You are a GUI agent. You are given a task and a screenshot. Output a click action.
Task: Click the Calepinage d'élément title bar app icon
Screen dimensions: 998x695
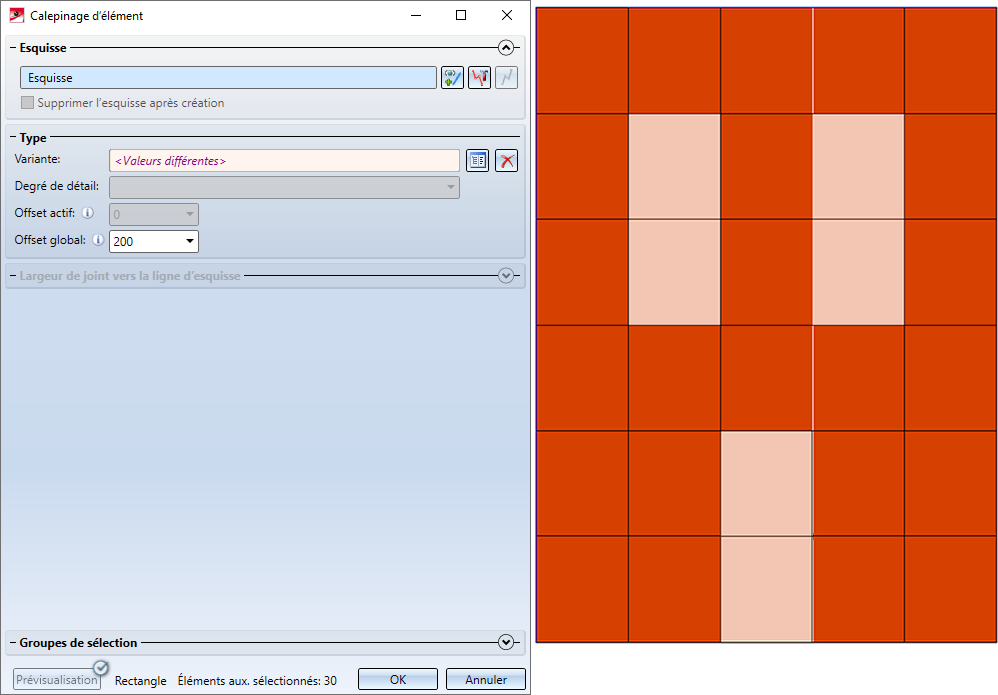[x=17, y=15]
